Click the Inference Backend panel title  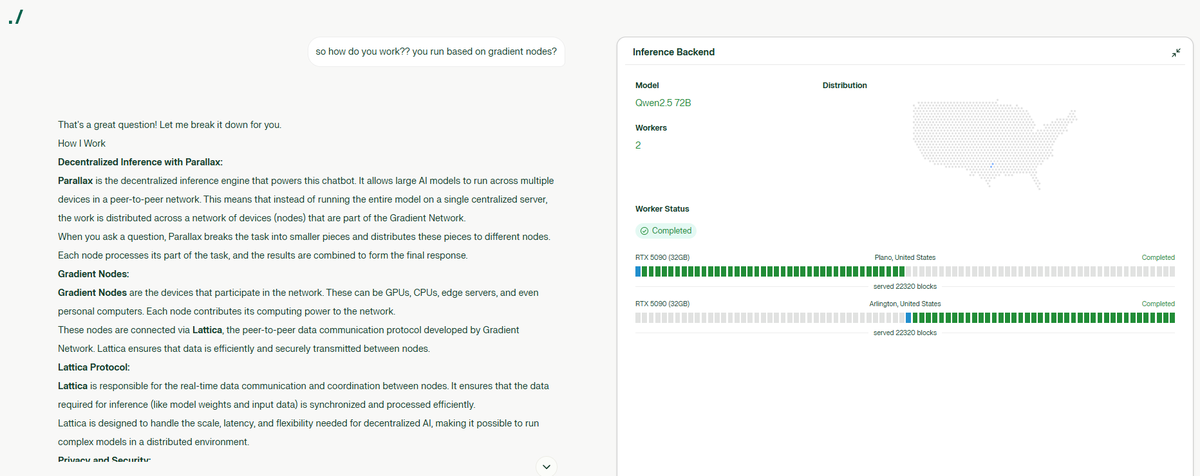pyautogui.click(x=674, y=52)
